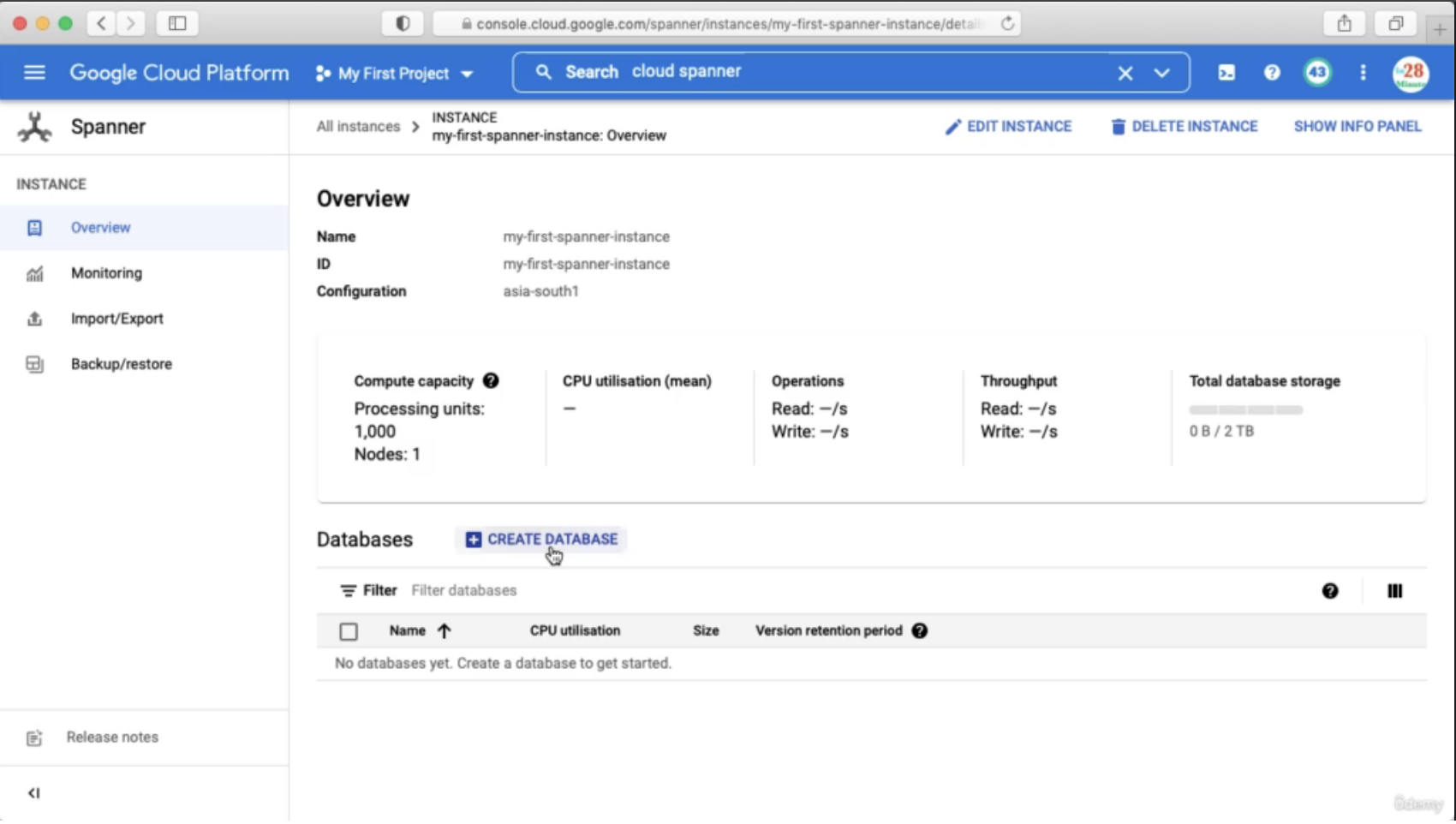Click the Safari share button
Image resolution: width=1456 pixels, height=824 pixels.
click(1344, 23)
